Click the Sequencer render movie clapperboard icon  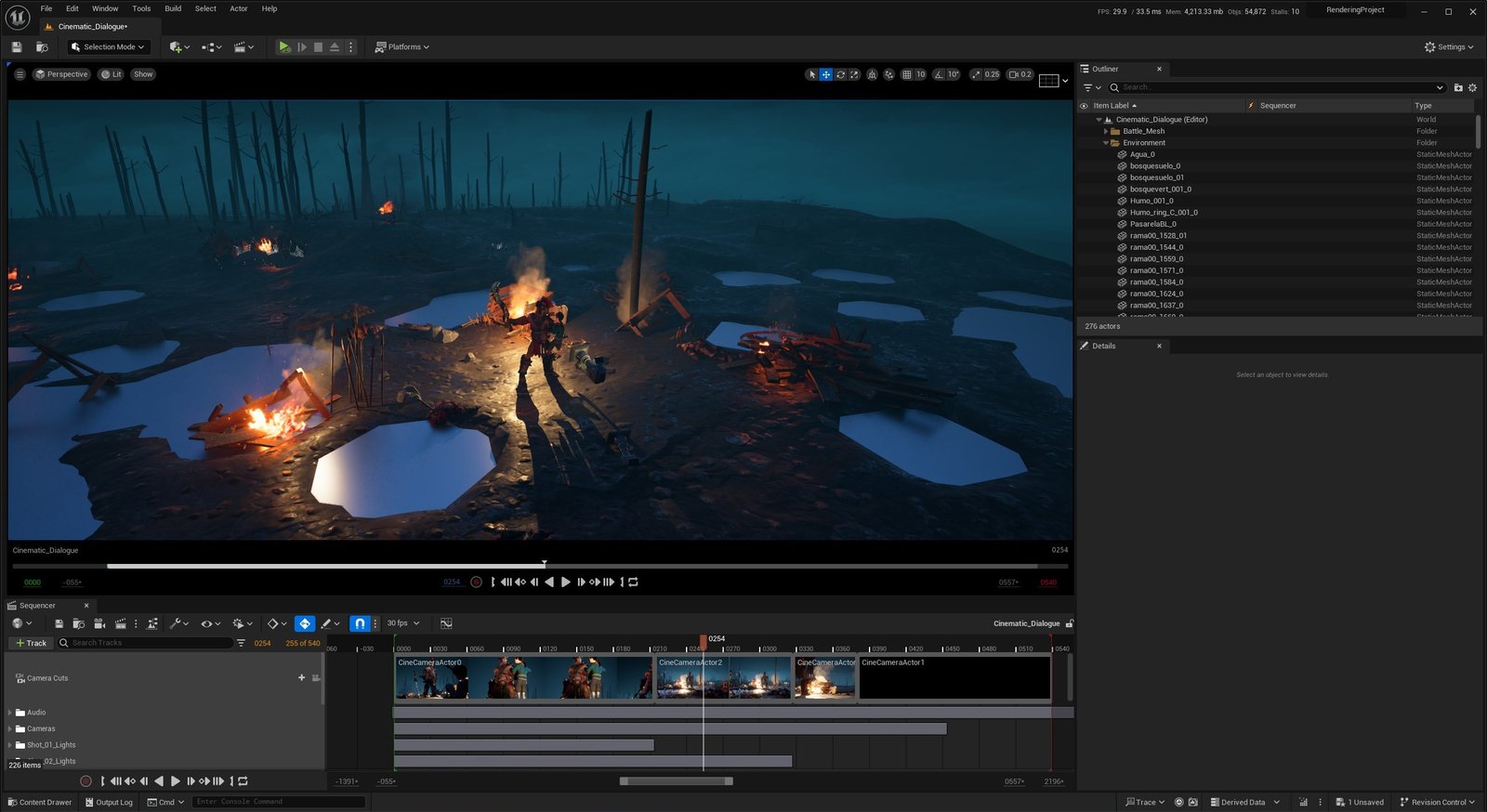121,623
